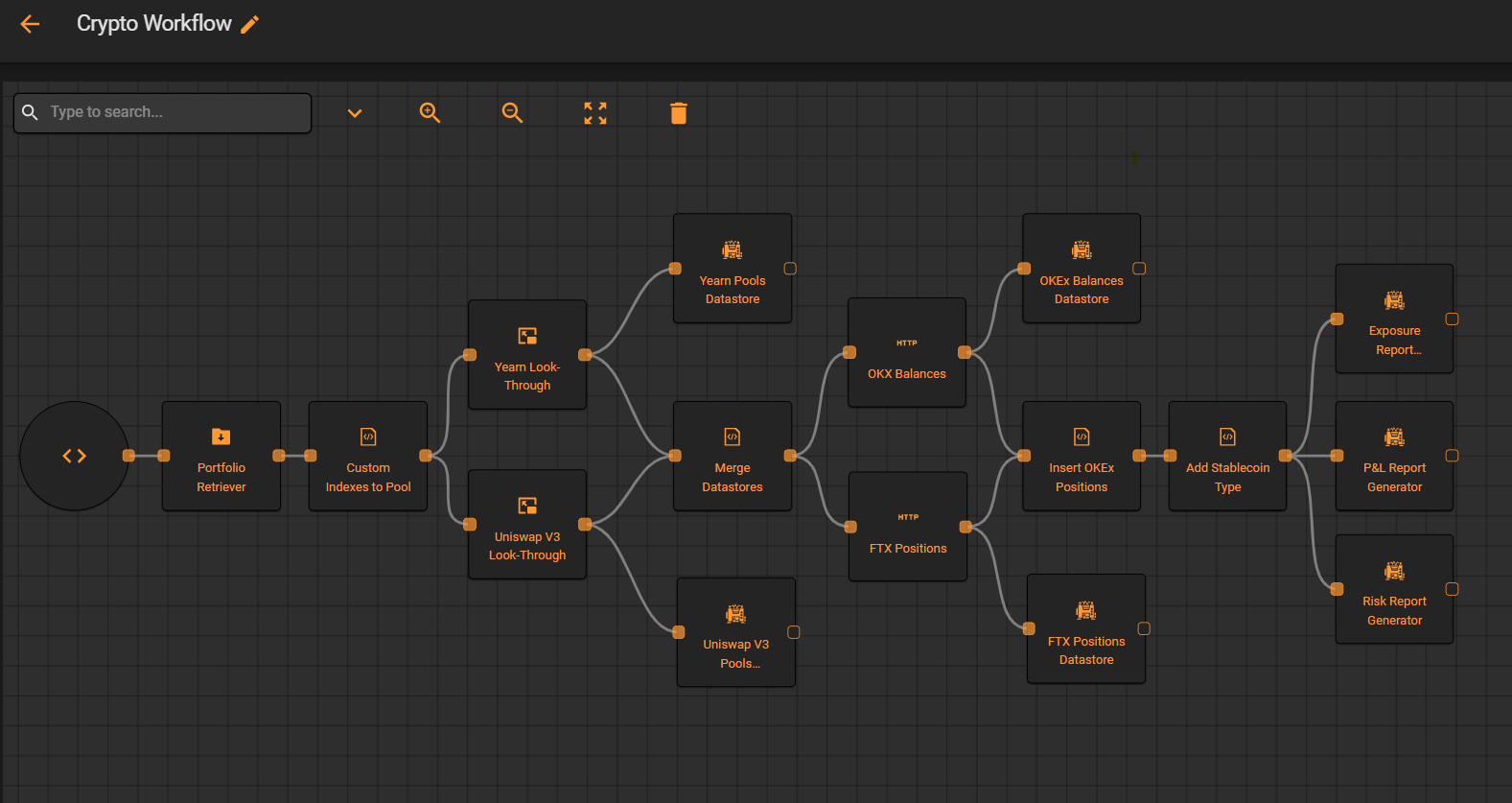Click the Custom Indexes to Pool label
1512x803 pixels.
368,477
